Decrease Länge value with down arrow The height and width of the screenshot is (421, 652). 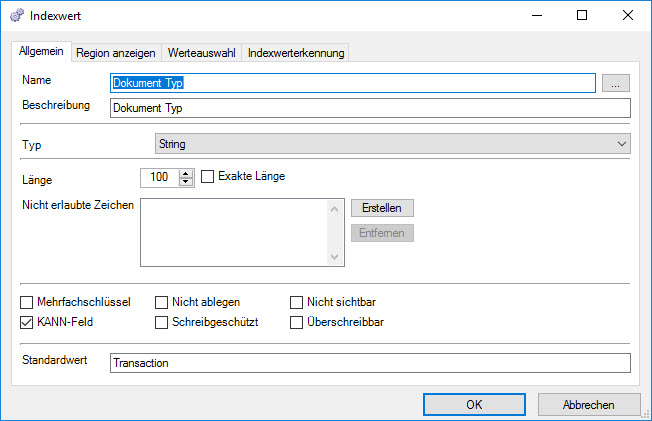pos(185,182)
